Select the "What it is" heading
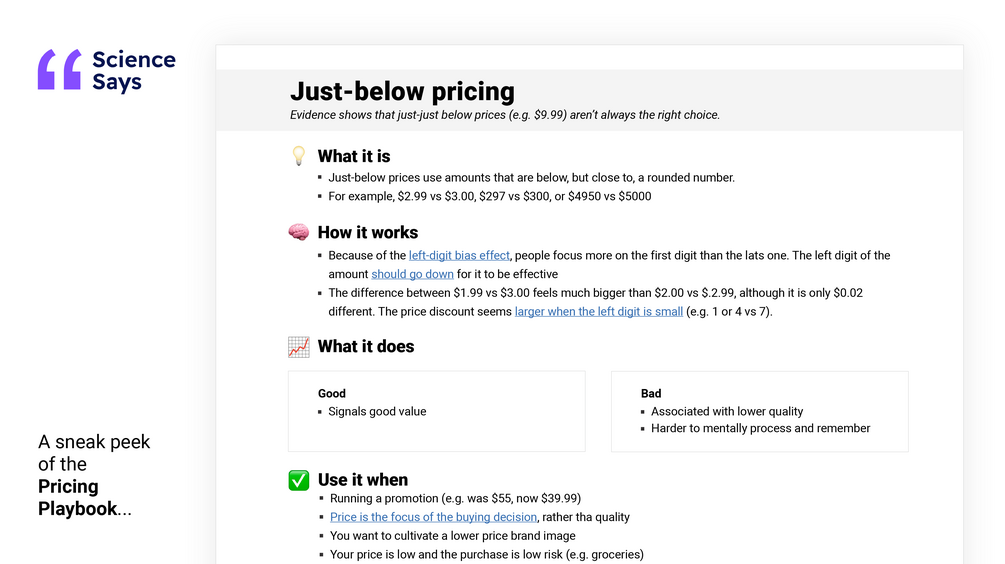 [x=354, y=156]
